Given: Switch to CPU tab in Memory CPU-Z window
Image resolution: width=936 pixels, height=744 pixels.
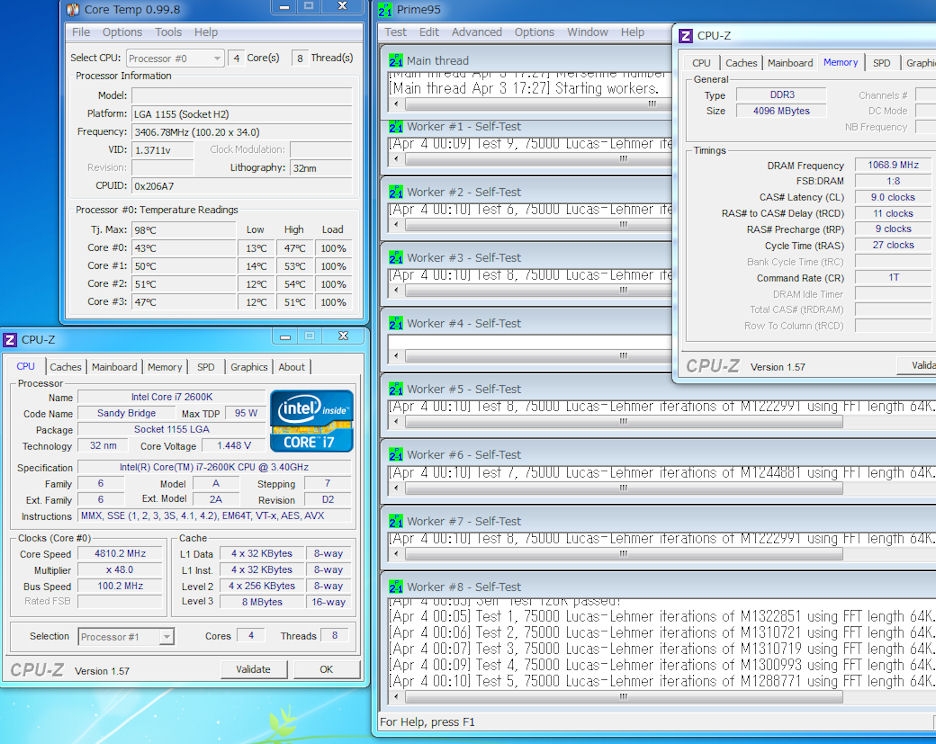Looking at the screenshot, I should click(701, 63).
